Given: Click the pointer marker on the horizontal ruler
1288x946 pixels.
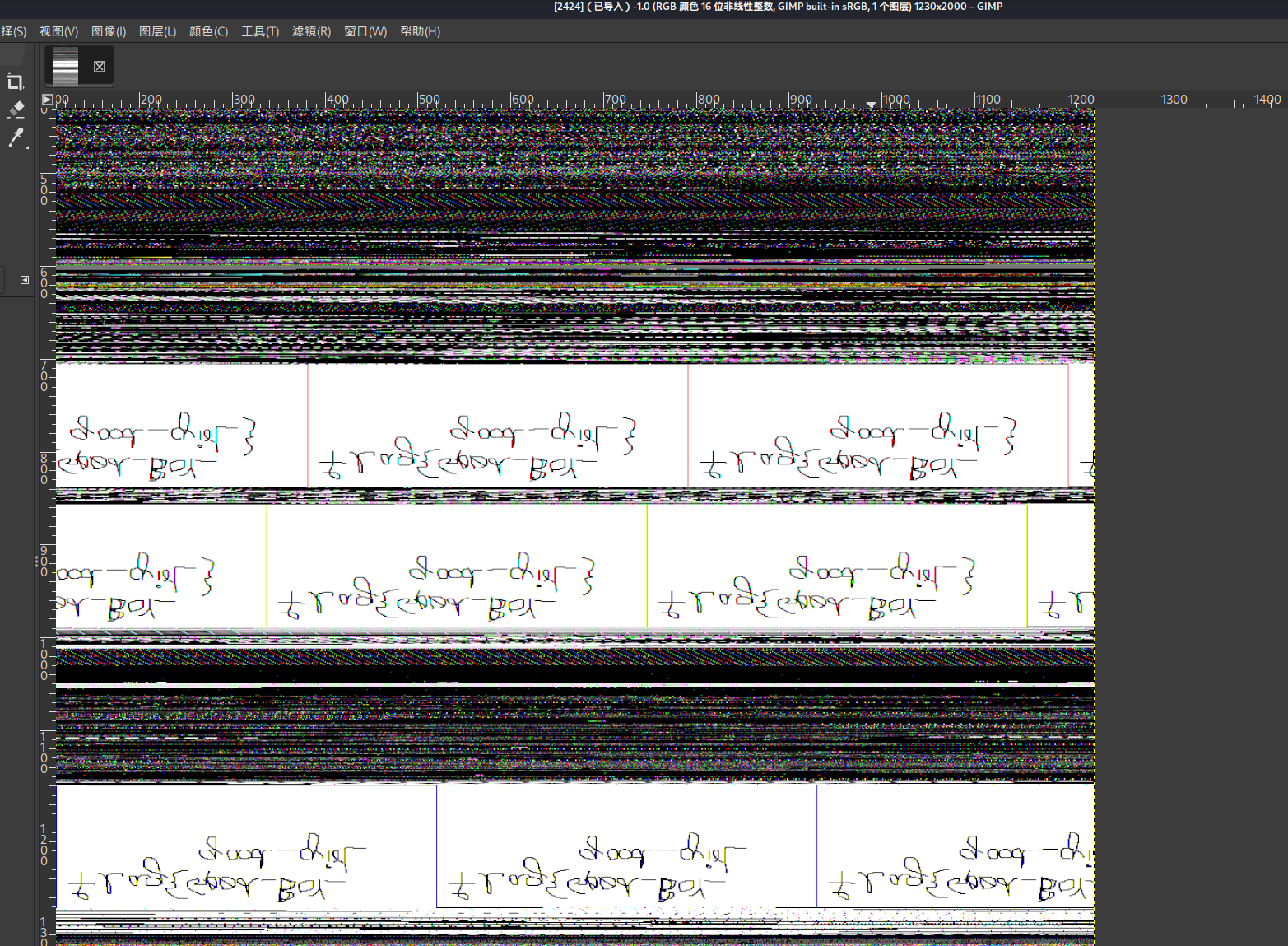Looking at the screenshot, I should click(x=871, y=104).
